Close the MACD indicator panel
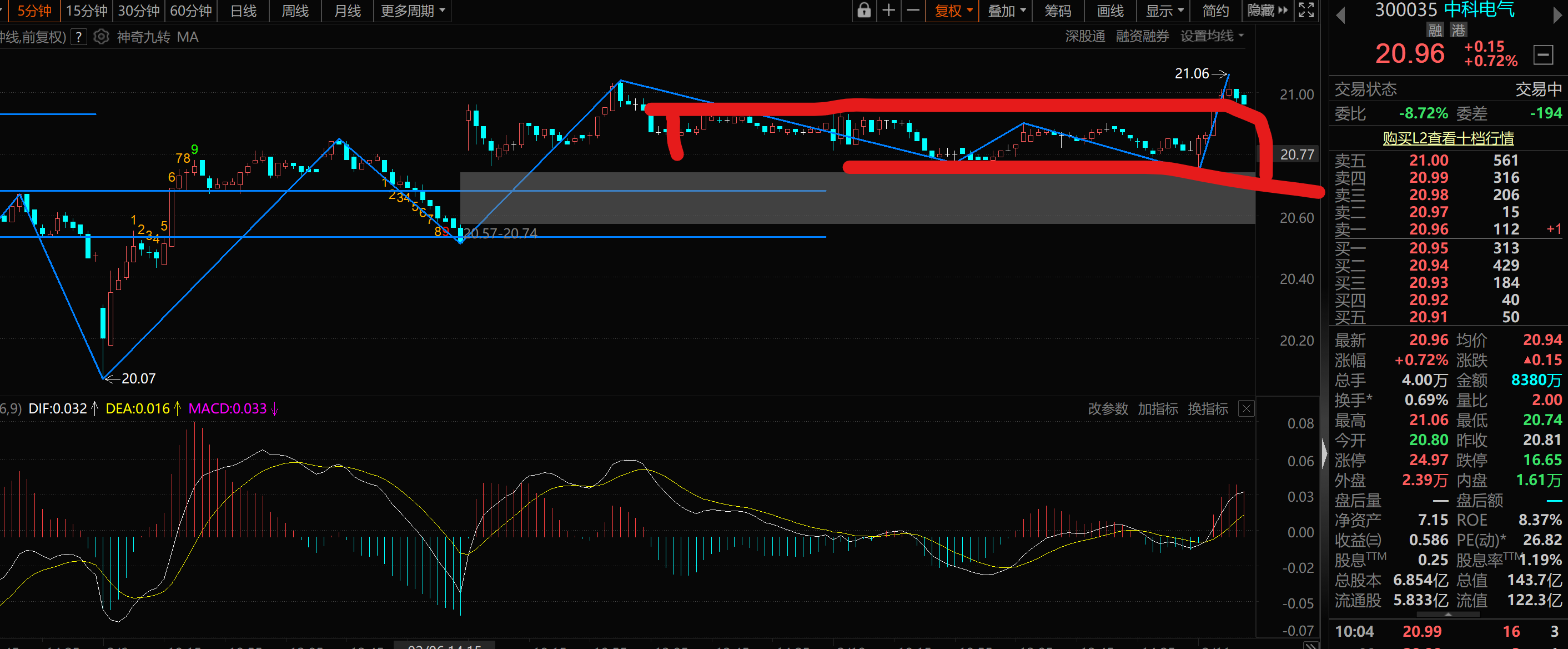Screen dimensions: 1568x649 click(x=1246, y=408)
